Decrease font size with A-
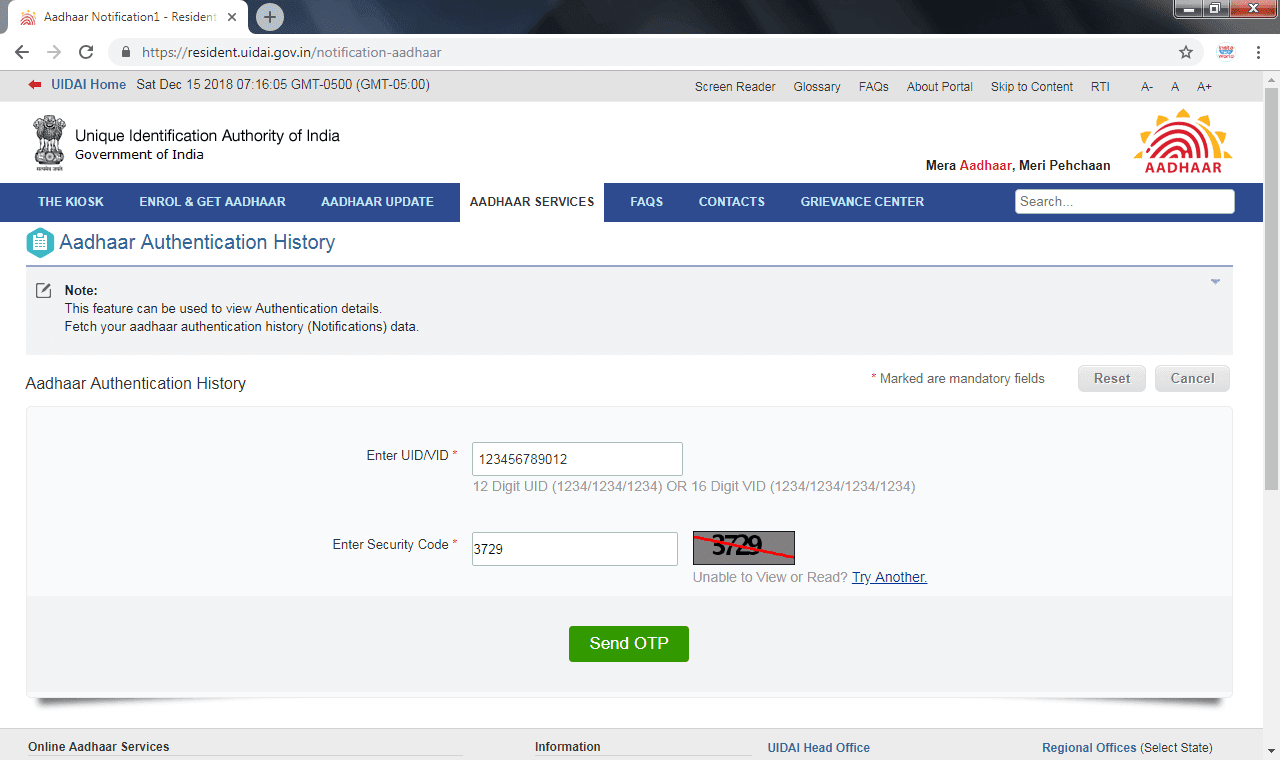The height and width of the screenshot is (760, 1280). pos(1147,87)
